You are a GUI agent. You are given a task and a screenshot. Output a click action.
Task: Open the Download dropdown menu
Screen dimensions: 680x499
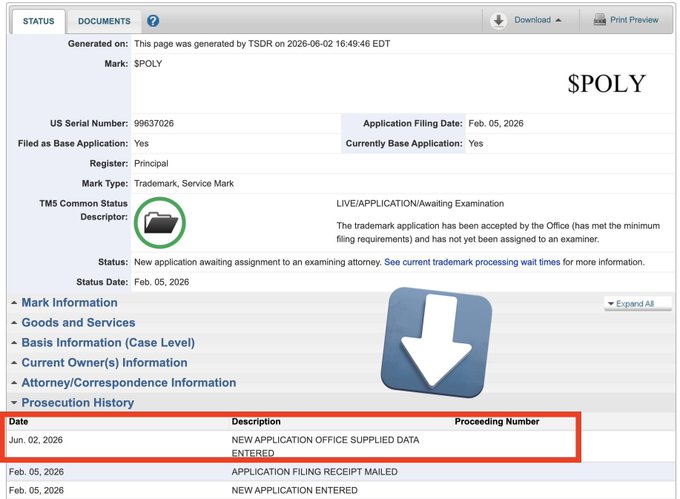point(537,20)
